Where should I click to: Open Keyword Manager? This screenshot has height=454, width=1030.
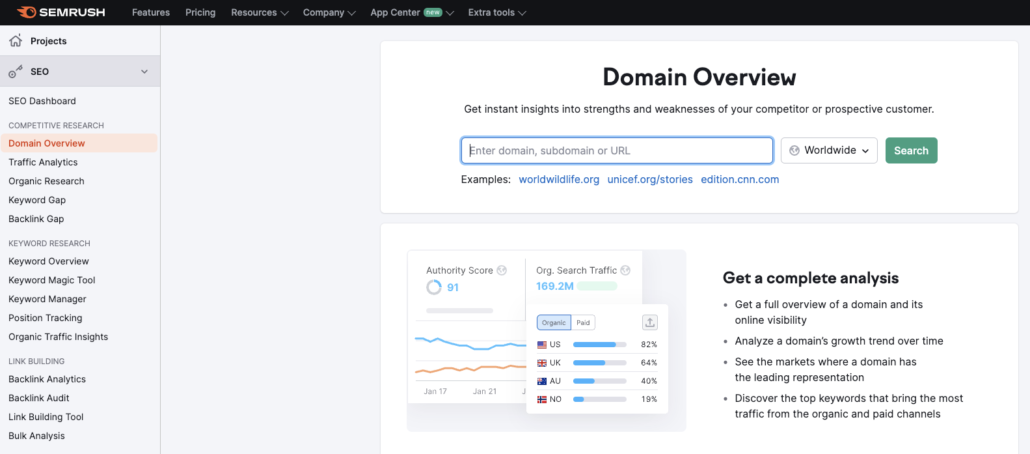tap(47, 299)
